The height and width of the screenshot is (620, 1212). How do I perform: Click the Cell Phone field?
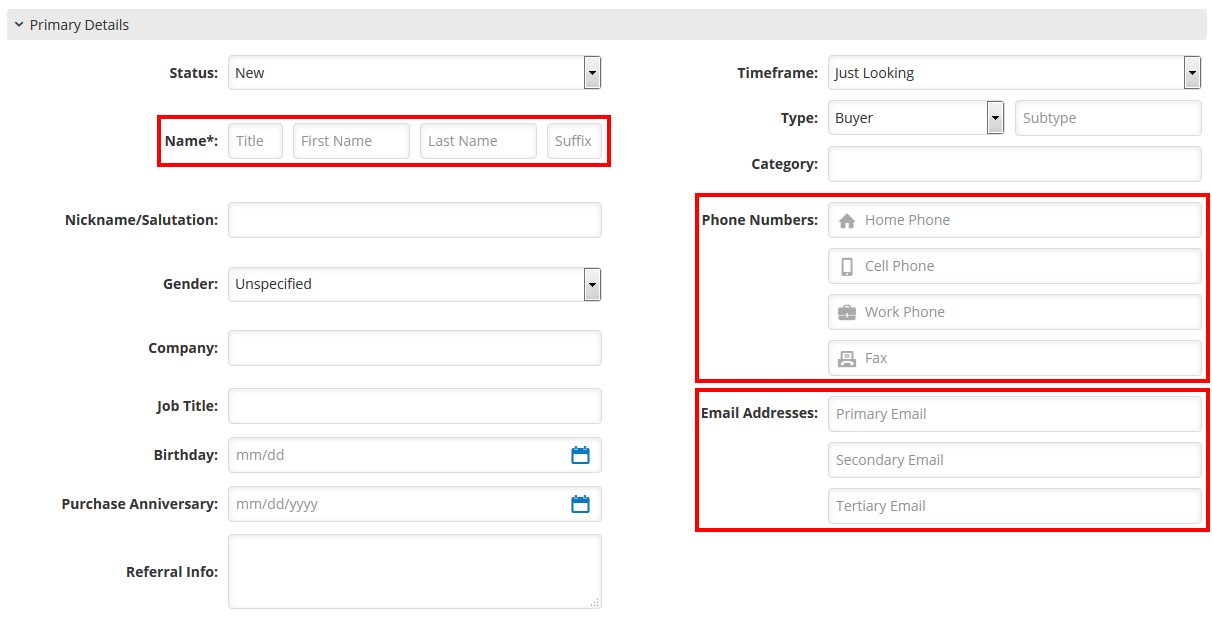point(1015,266)
